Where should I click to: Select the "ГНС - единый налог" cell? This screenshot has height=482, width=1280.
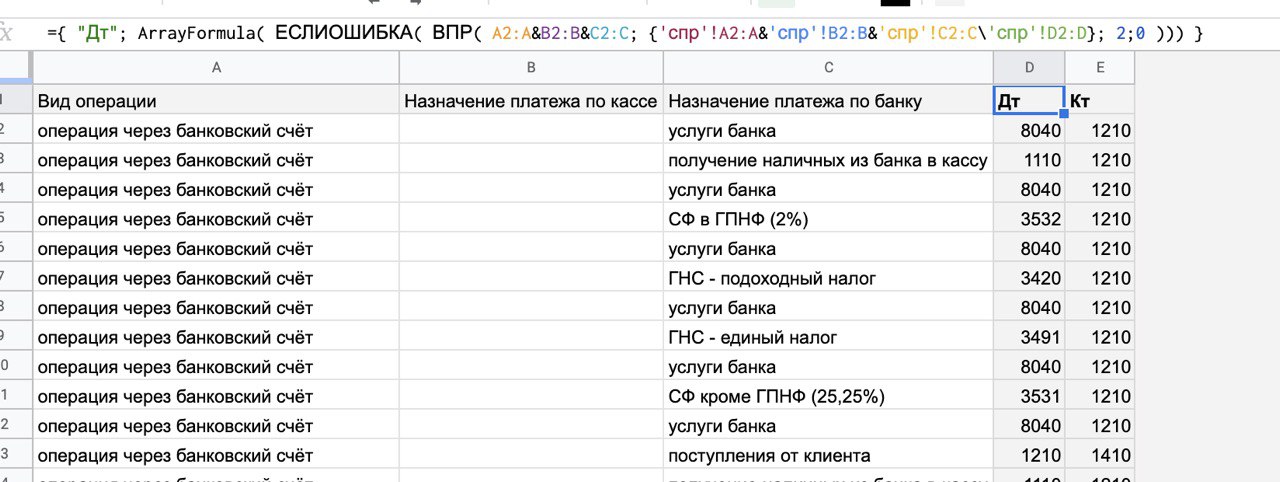tap(828, 337)
